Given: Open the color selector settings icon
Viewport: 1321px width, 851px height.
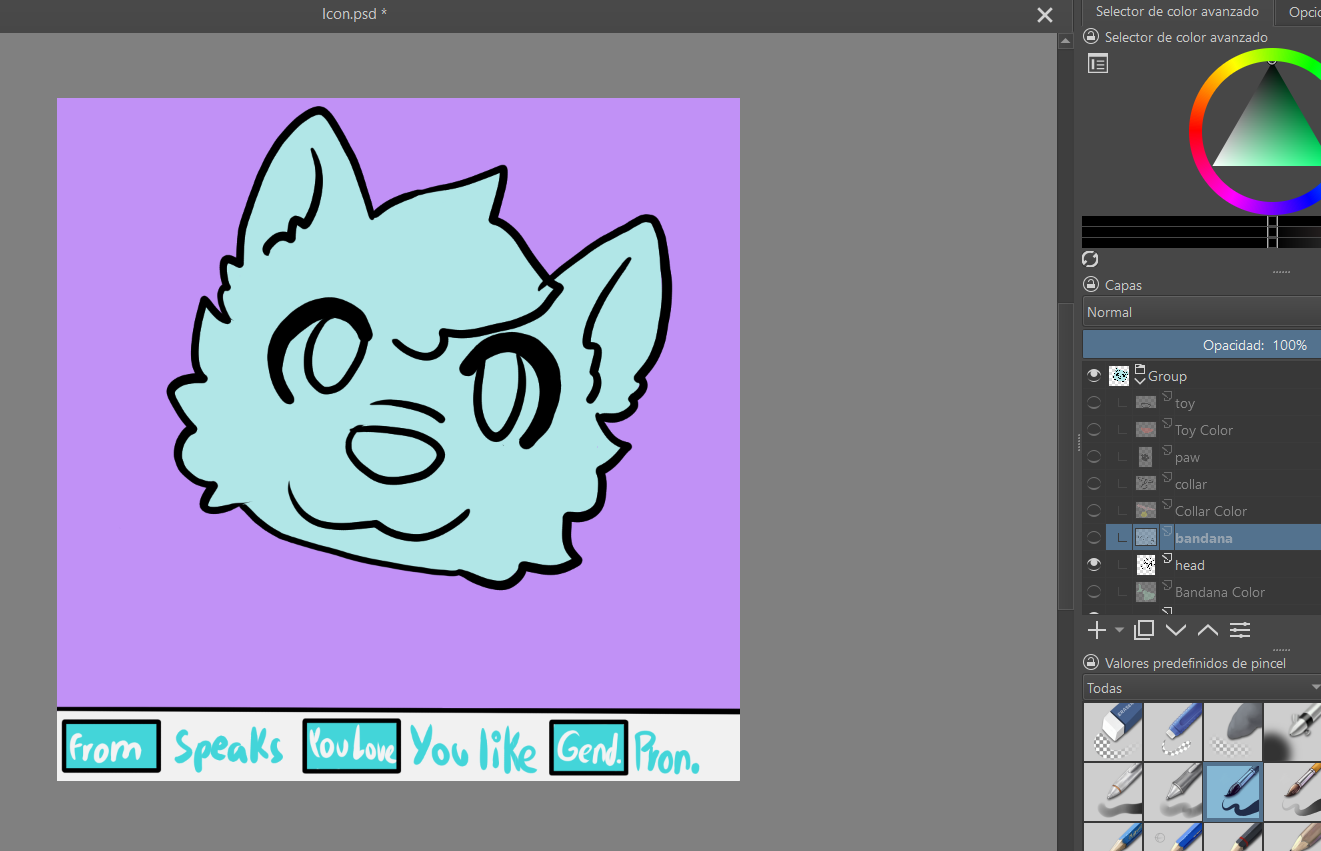Looking at the screenshot, I should [1098, 64].
